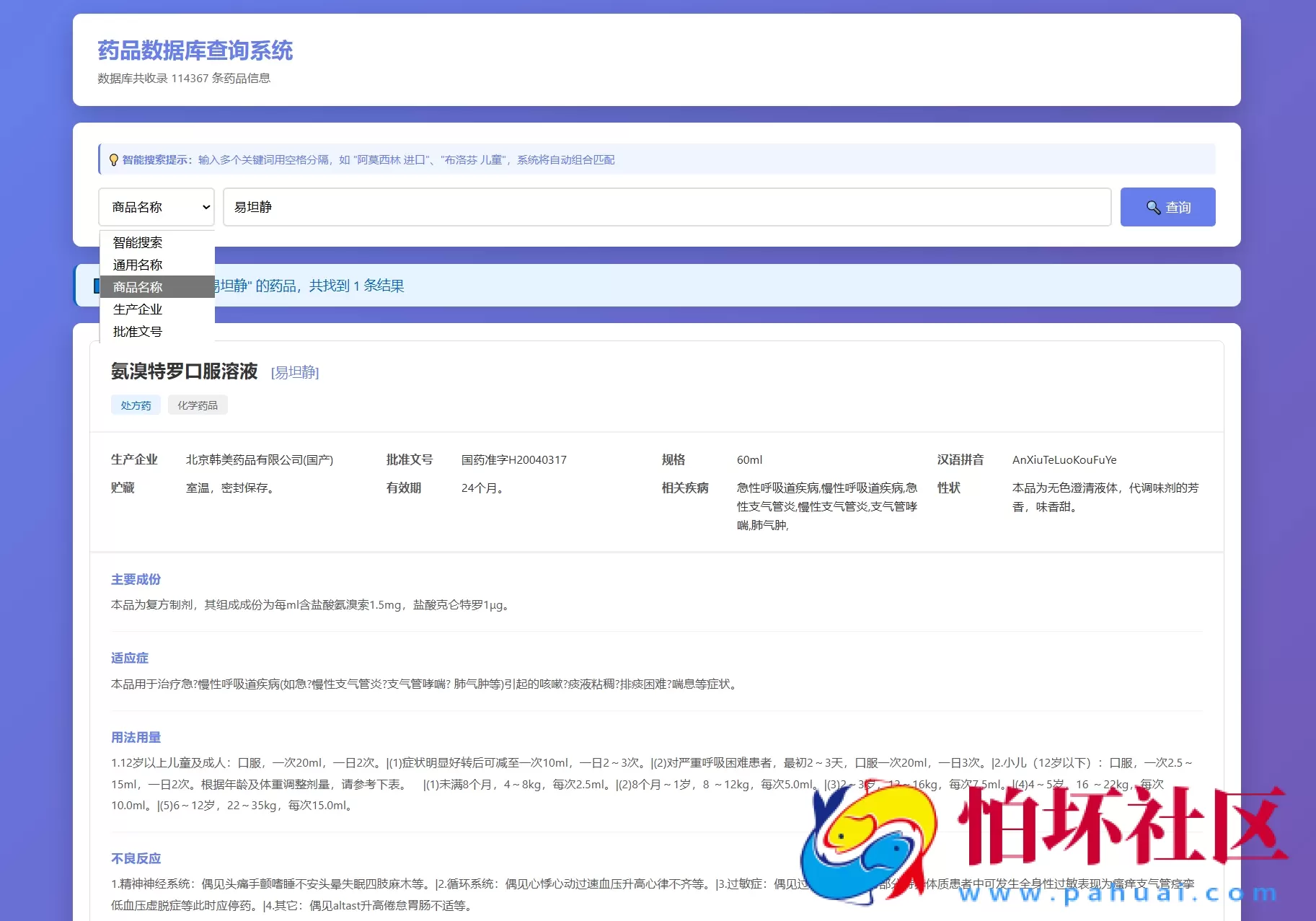Image resolution: width=1316 pixels, height=921 pixels.
Task: Switch to the 适应症 section
Action: [129, 657]
